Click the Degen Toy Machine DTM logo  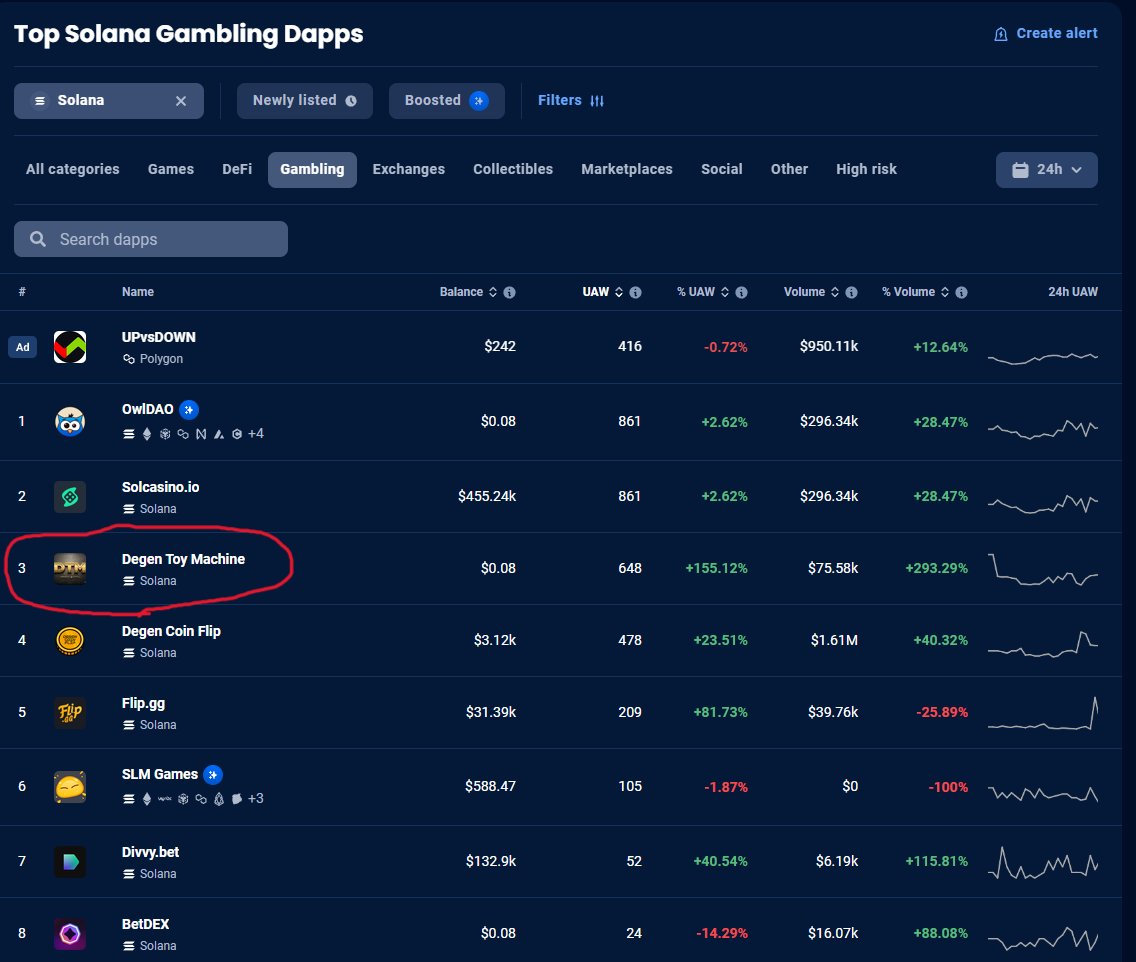coord(69,568)
